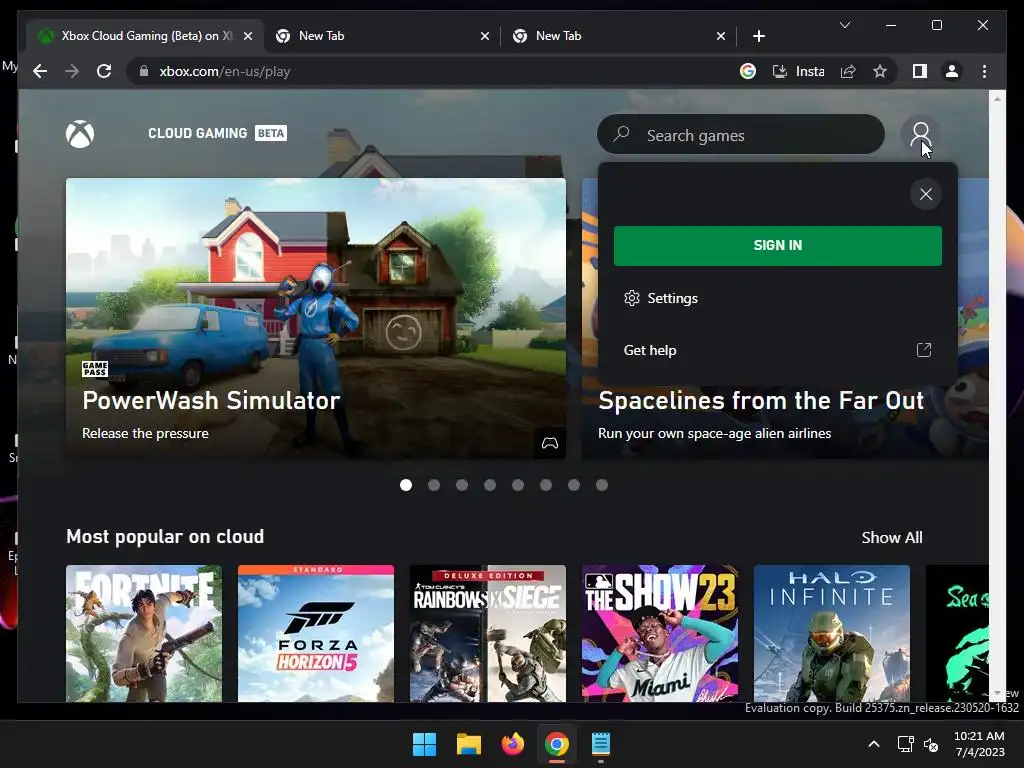Click the Google icon in address bar
Viewport: 1024px width, 768px height.
point(748,71)
